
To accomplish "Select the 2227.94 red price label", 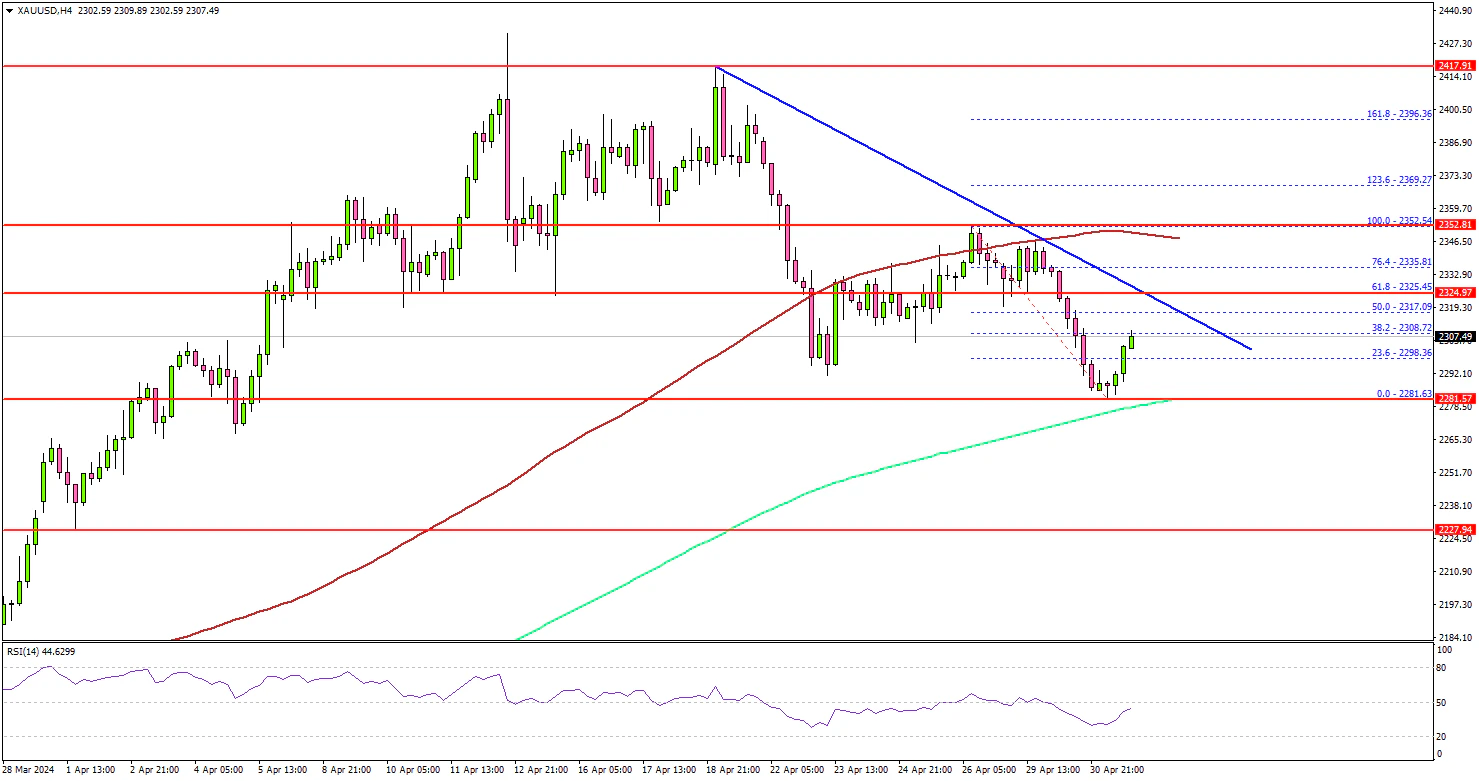I will pos(1455,529).
